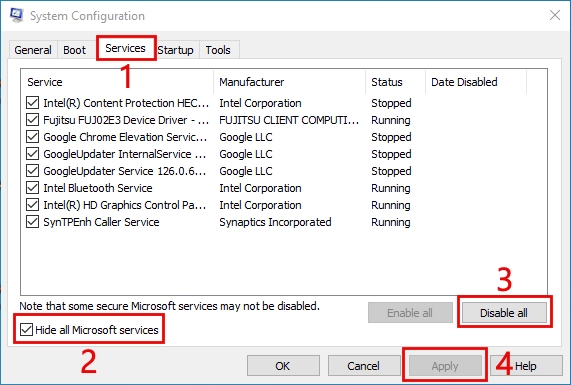This screenshot has width=571, height=385.
Task: Click the Apply button
Action: [x=445, y=366]
